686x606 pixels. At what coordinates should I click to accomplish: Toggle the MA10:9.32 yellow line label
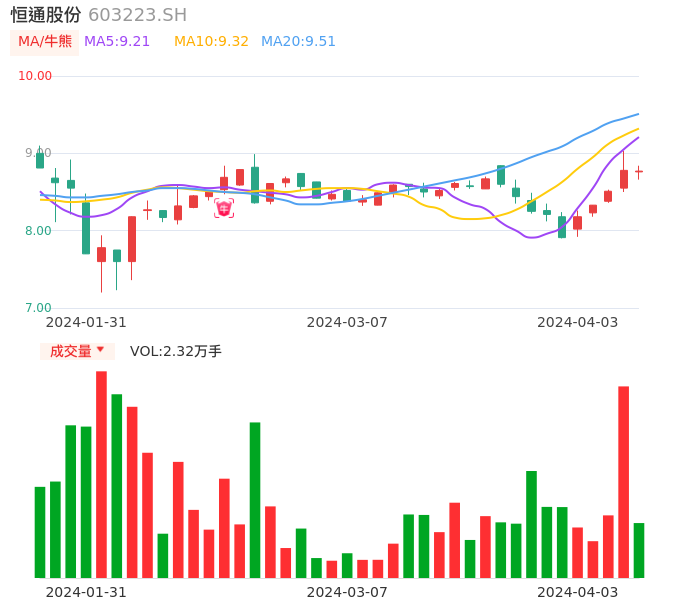click(x=211, y=41)
